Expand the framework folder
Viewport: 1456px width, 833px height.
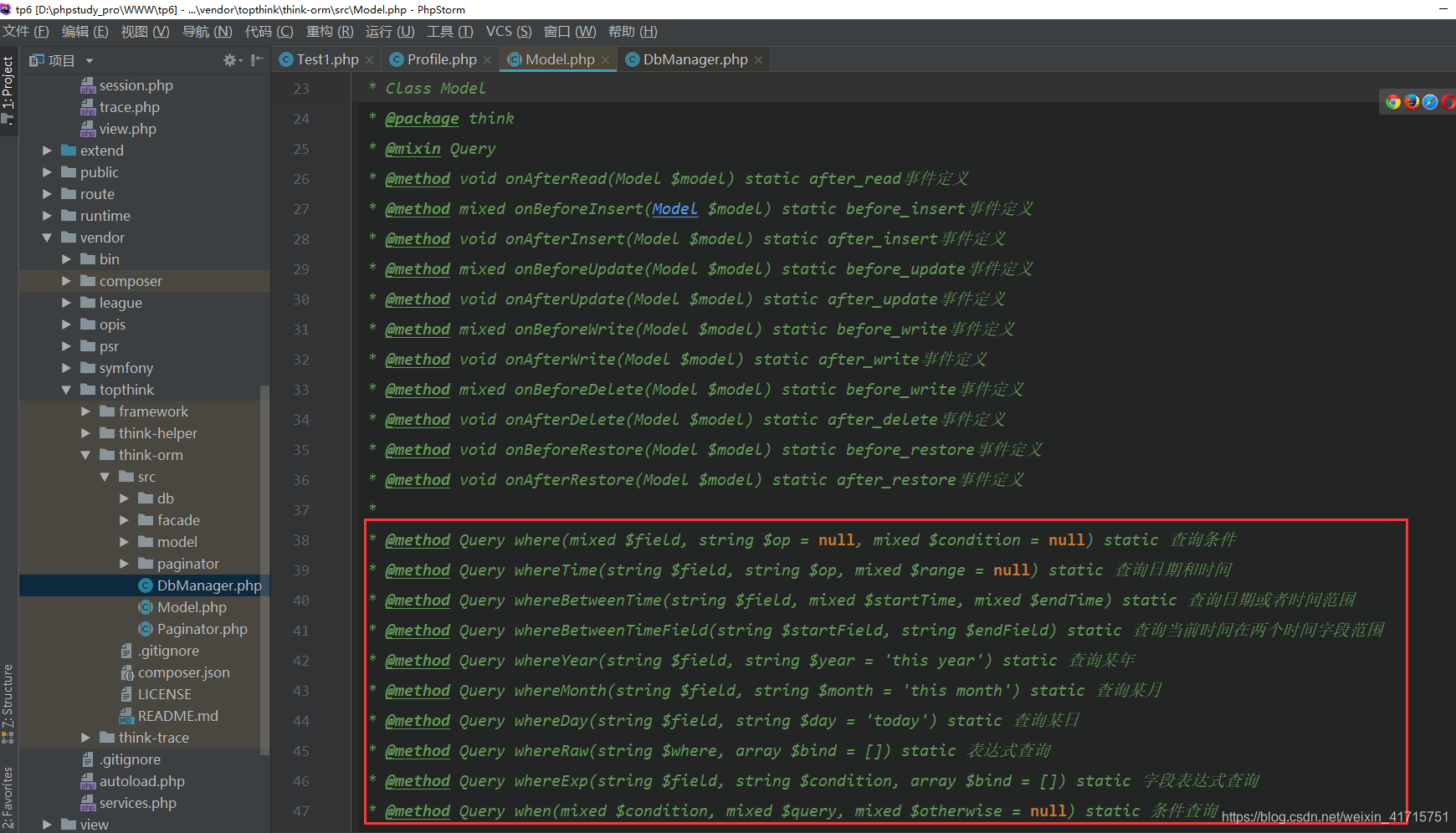pyautogui.click(x=85, y=411)
